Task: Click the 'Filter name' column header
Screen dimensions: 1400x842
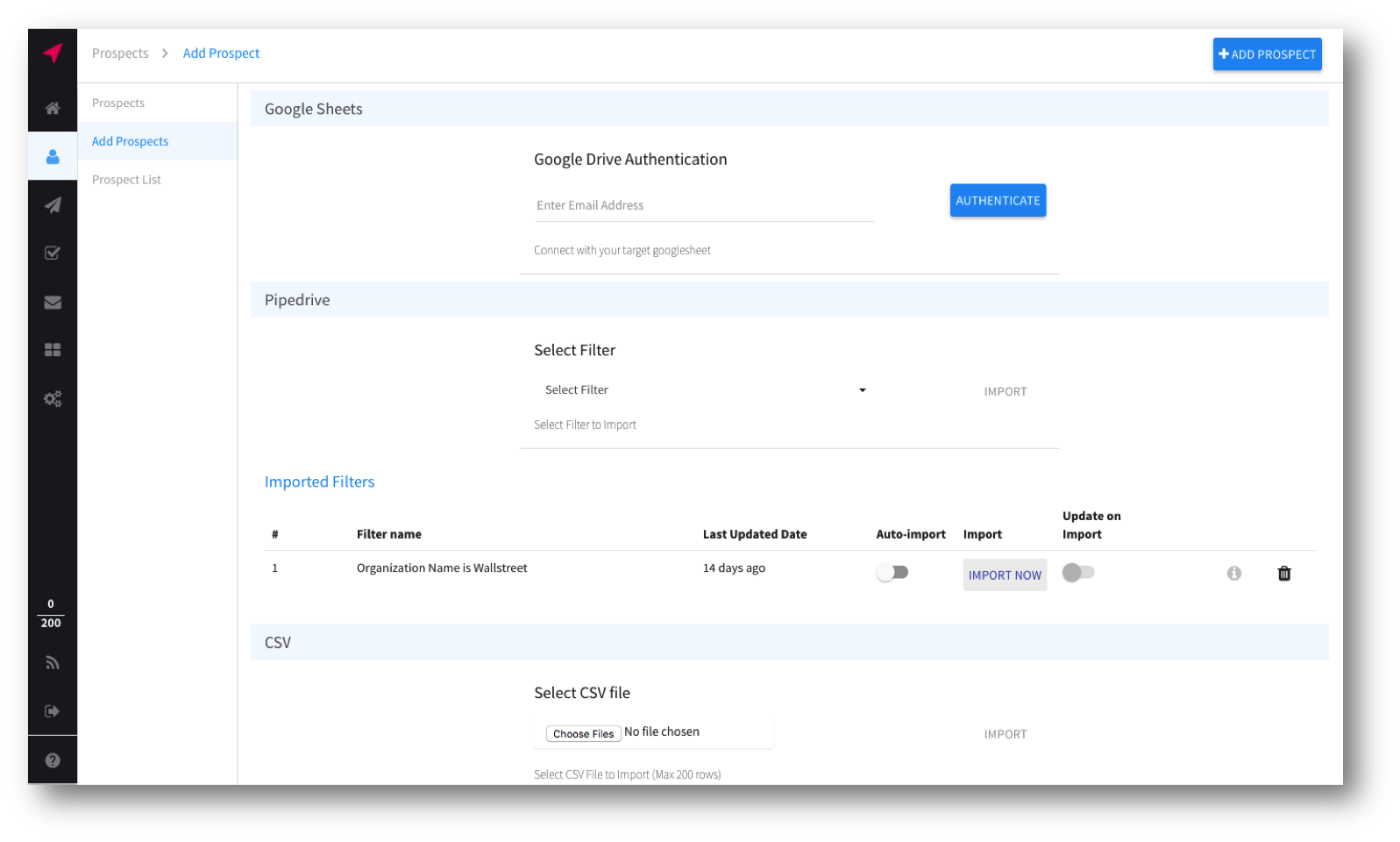Action: pyautogui.click(x=388, y=534)
